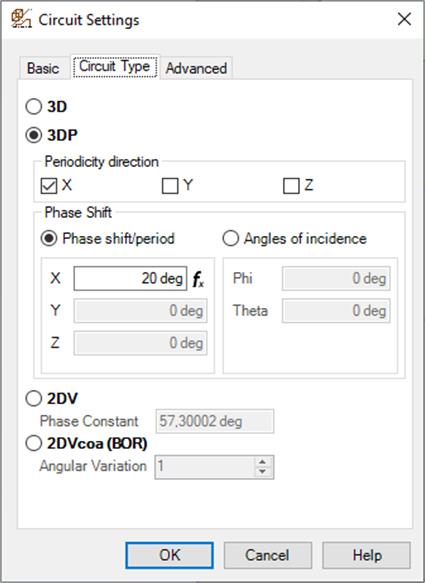
Task: Close the Circuit Settings dialog with X
Action: (x=404, y=19)
